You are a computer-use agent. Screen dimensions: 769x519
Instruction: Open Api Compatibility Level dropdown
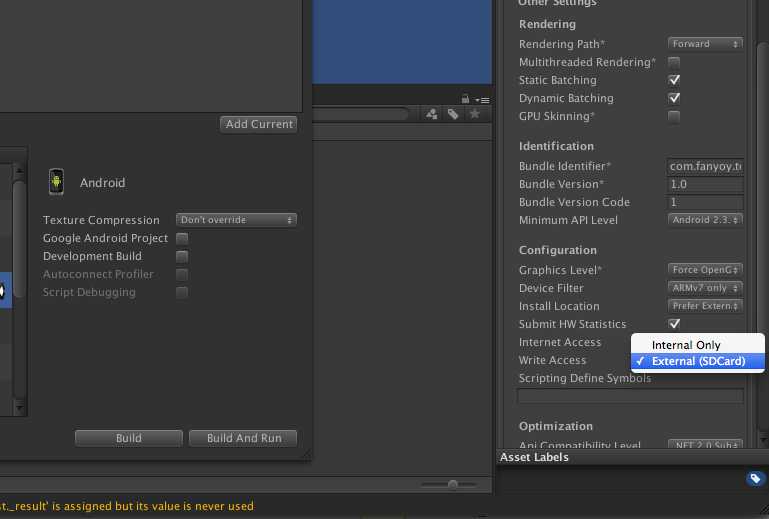point(705,444)
